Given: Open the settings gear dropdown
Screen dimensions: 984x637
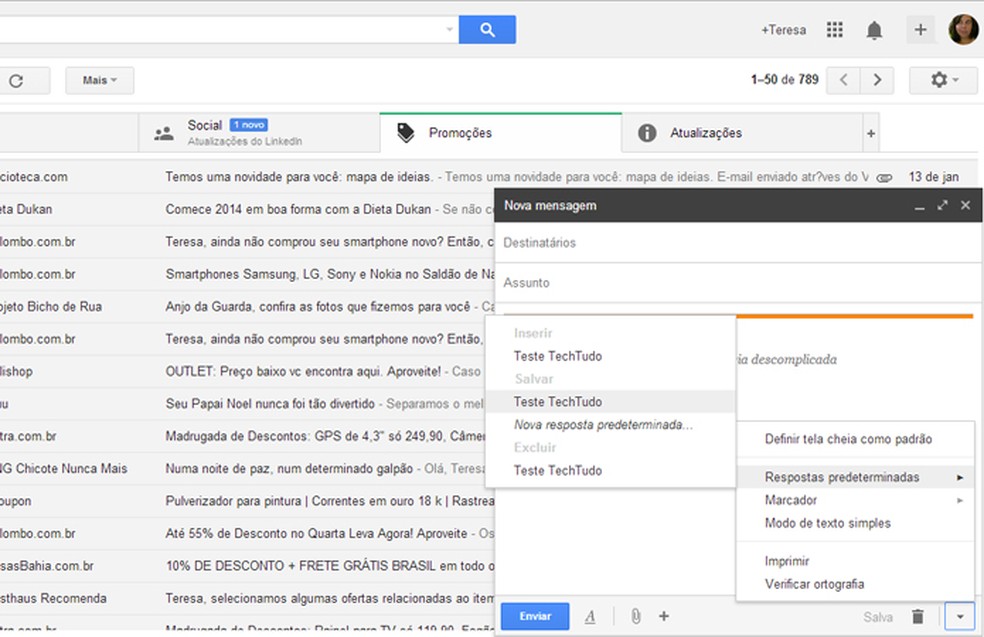Looking at the screenshot, I should (x=942, y=80).
